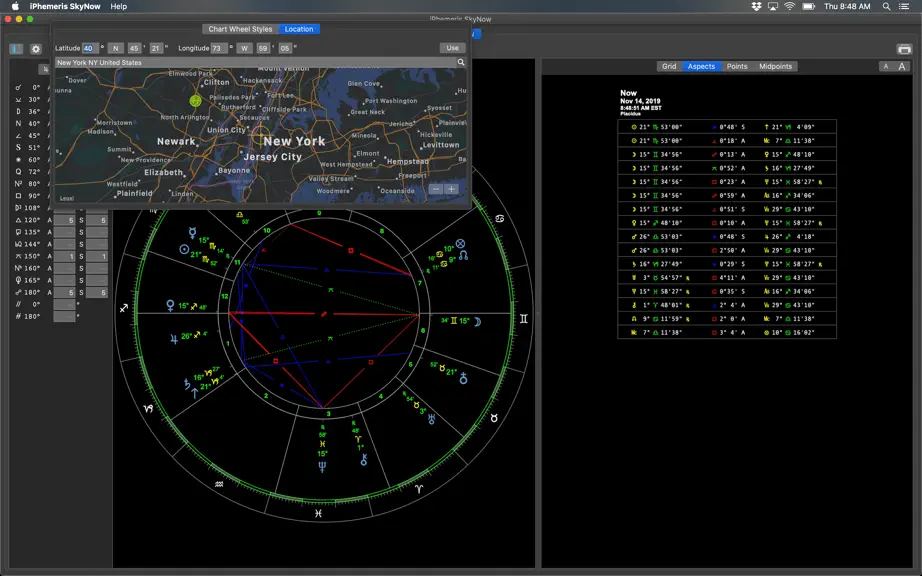
Task: Click the New York NY location search field
Action: pos(256,62)
